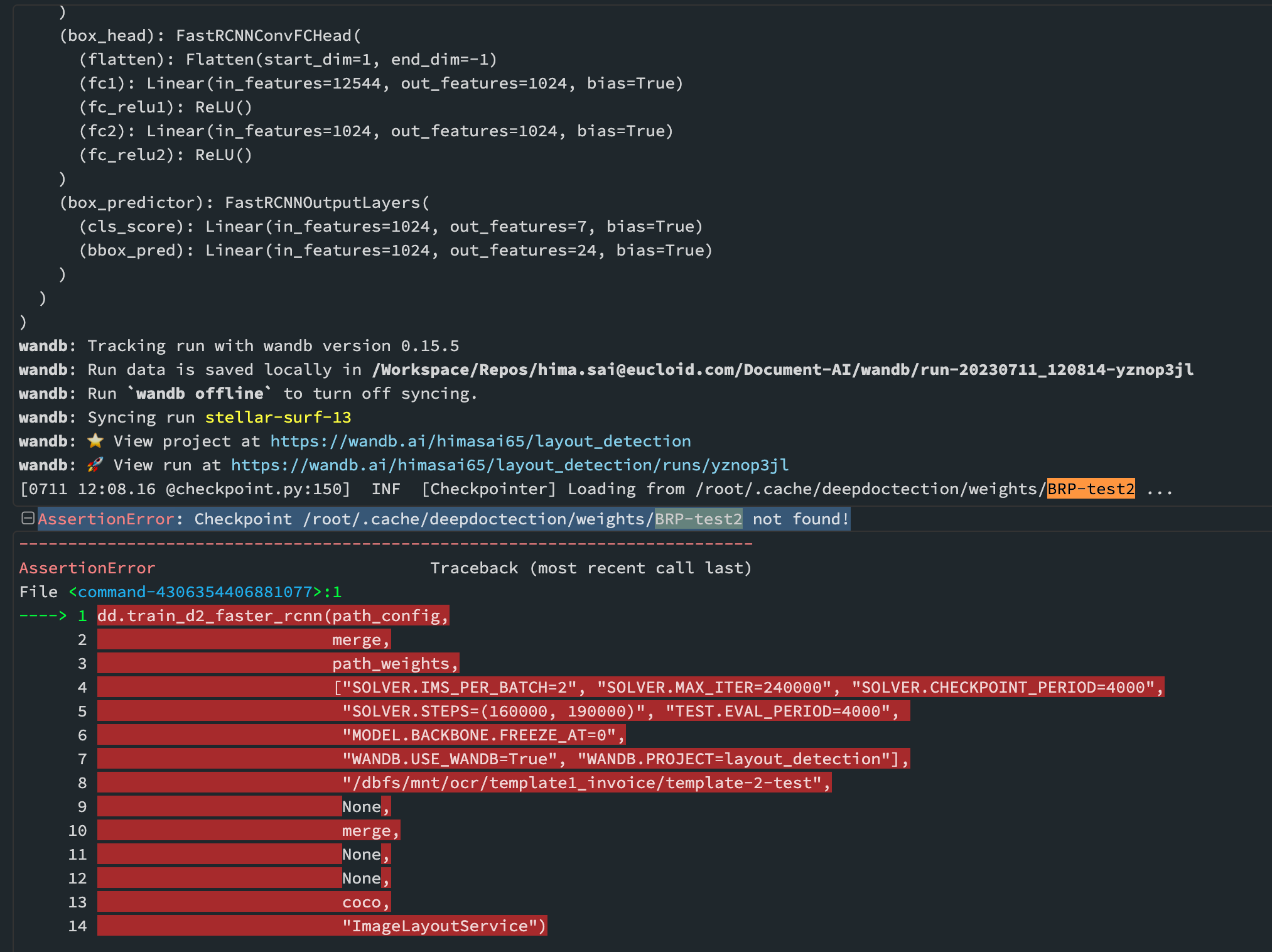The image size is (1272, 952).
Task: Click the rocket icon before the run link
Action: click(95, 465)
